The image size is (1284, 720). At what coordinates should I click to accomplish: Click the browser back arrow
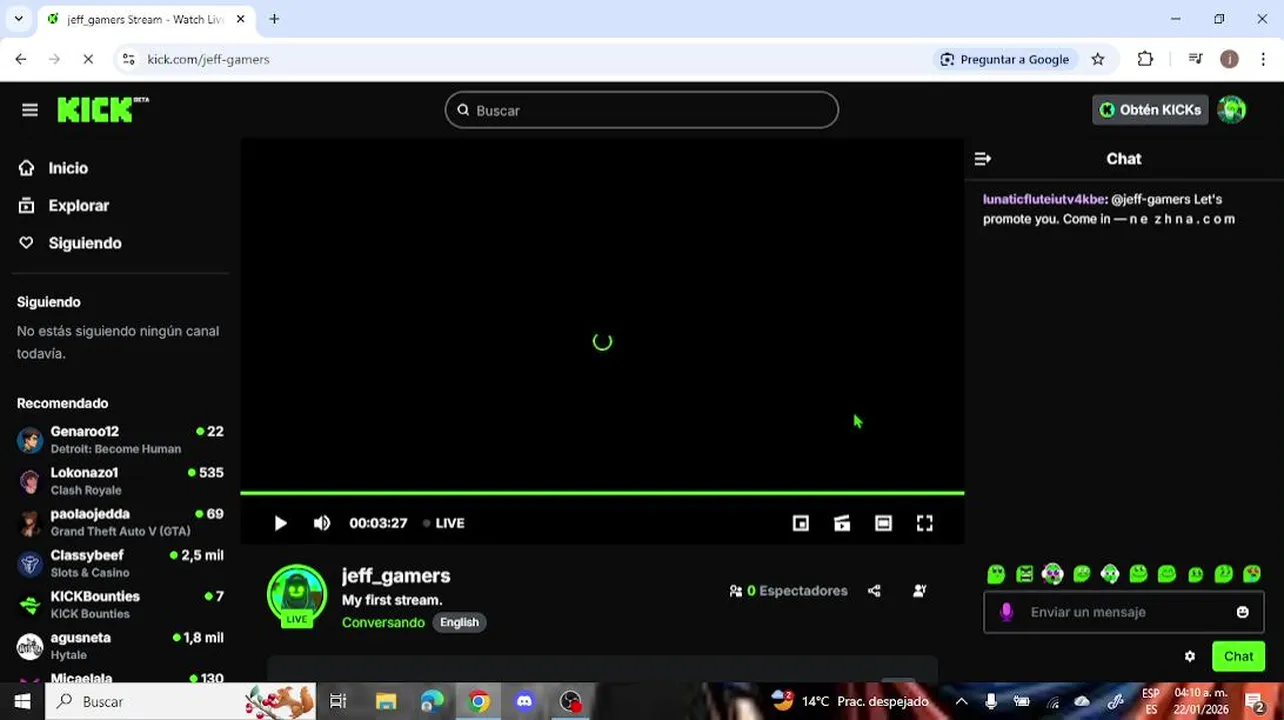click(x=21, y=59)
